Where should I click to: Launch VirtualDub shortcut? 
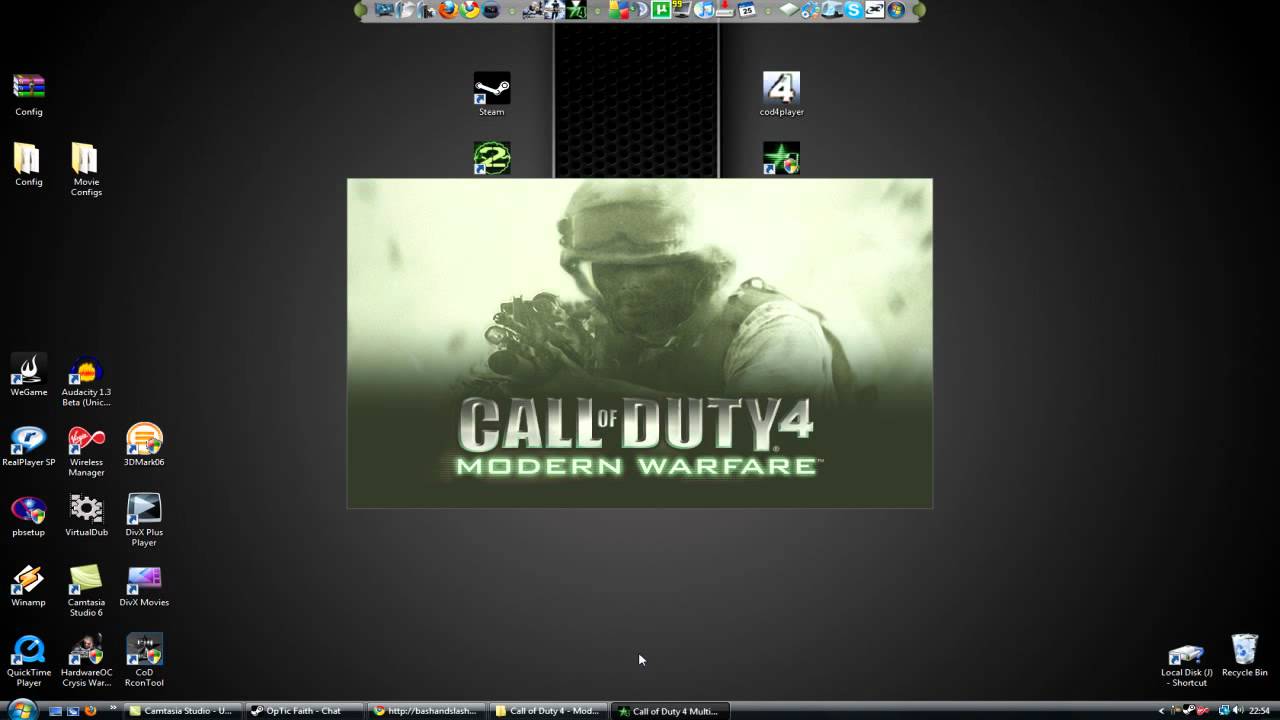86,514
